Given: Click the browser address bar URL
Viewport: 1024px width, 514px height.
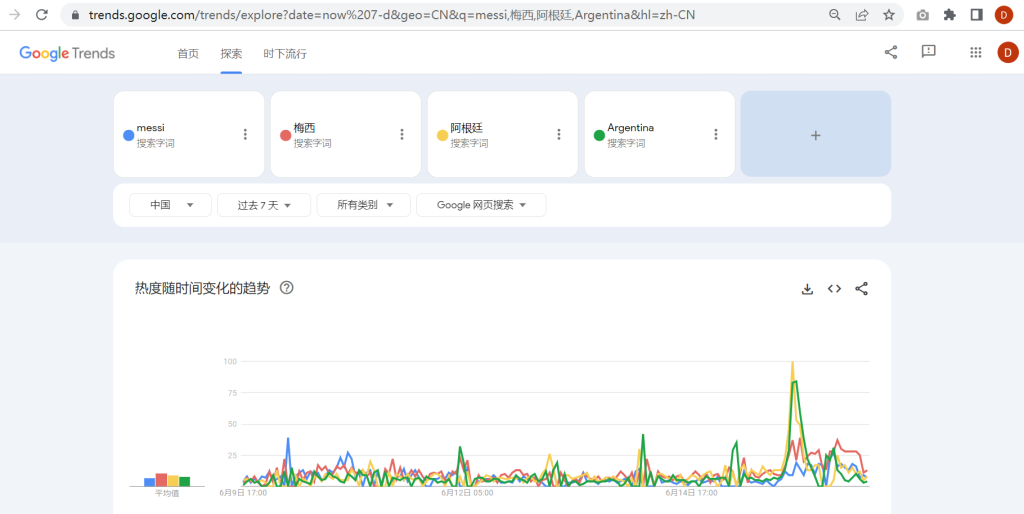Looking at the screenshot, I should click(392, 15).
